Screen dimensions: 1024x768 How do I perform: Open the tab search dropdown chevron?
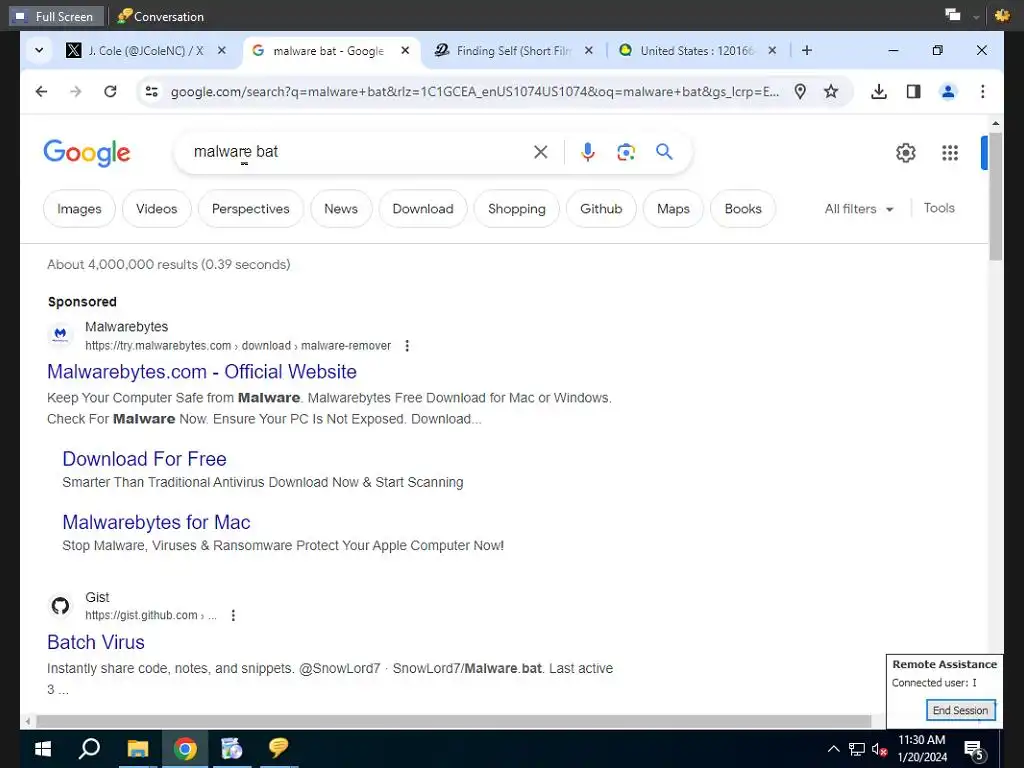tap(39, 50)
